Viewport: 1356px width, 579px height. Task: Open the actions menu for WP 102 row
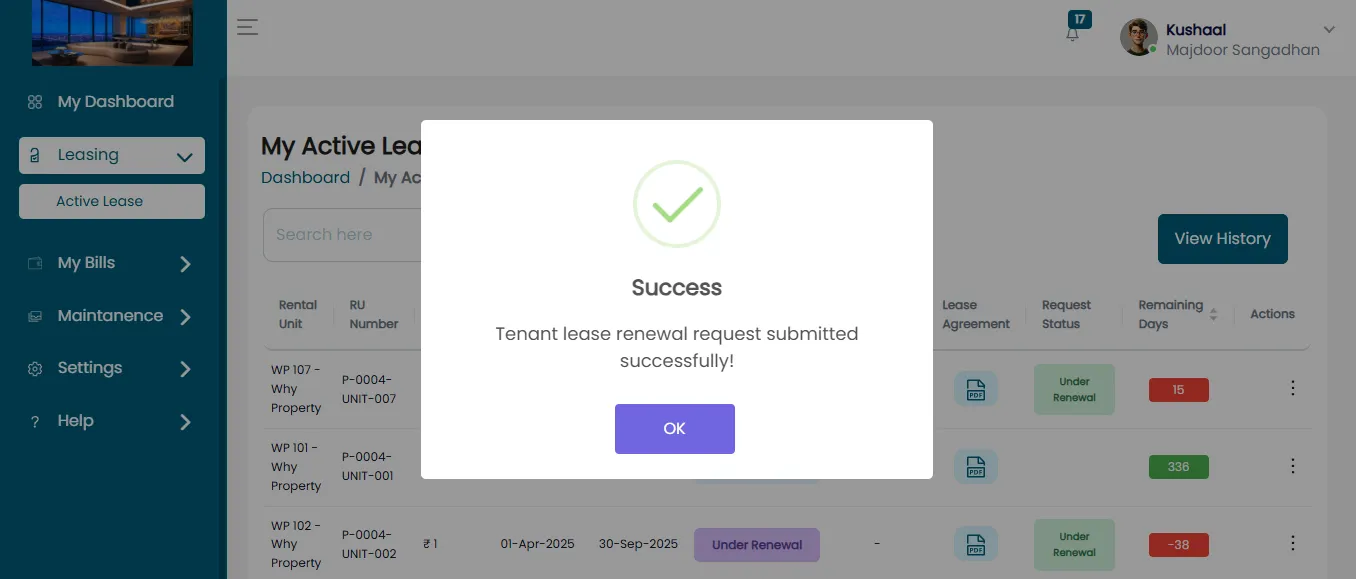[x=1292, y=543]
